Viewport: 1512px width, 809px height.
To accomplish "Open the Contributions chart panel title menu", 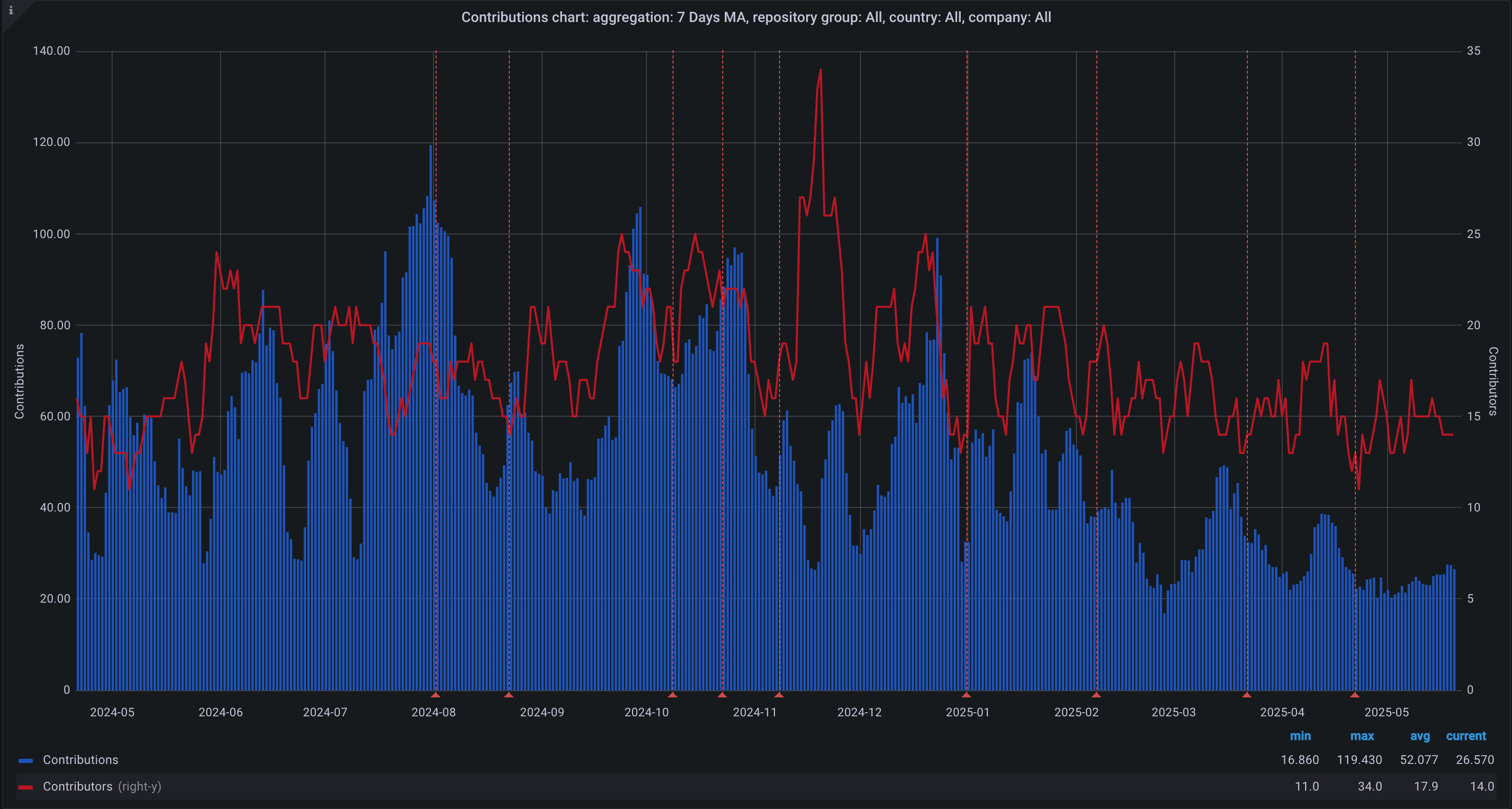I will [755, 17].
